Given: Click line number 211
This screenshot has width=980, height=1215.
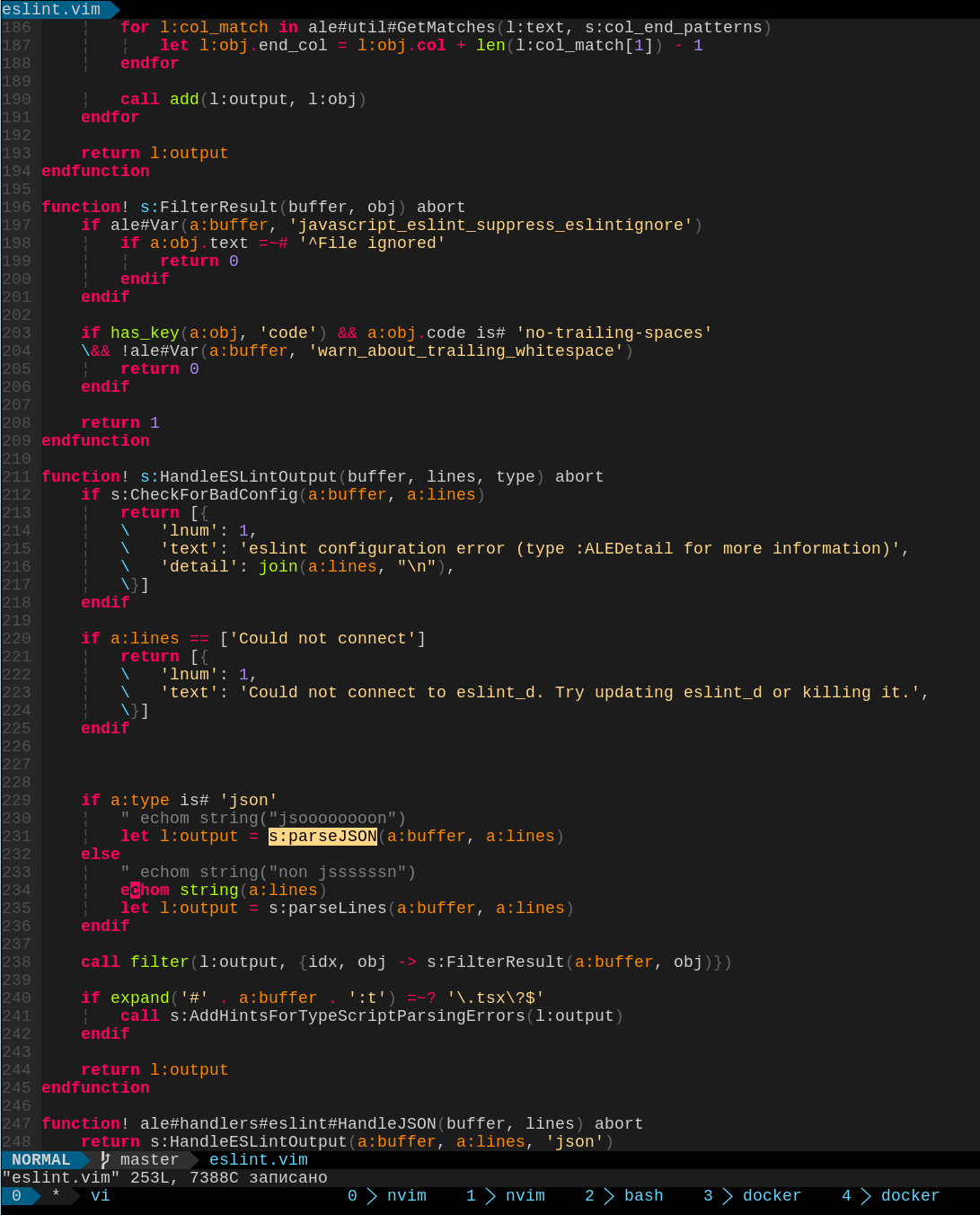Looking at the screenshot, I should [16, 476].
